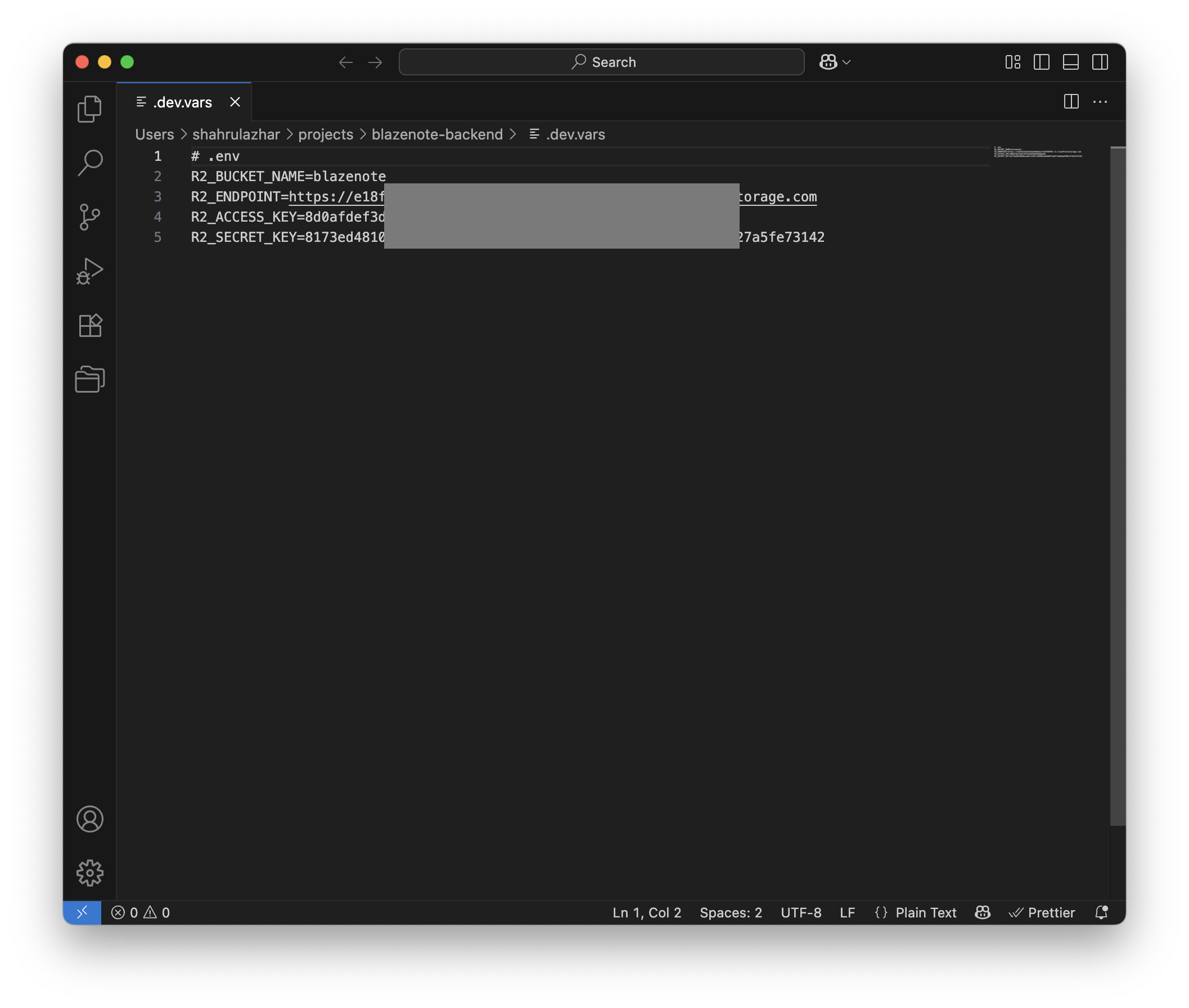
Task: Open the Source Control view
Action: pyautogui.click(x=89, y=217)
